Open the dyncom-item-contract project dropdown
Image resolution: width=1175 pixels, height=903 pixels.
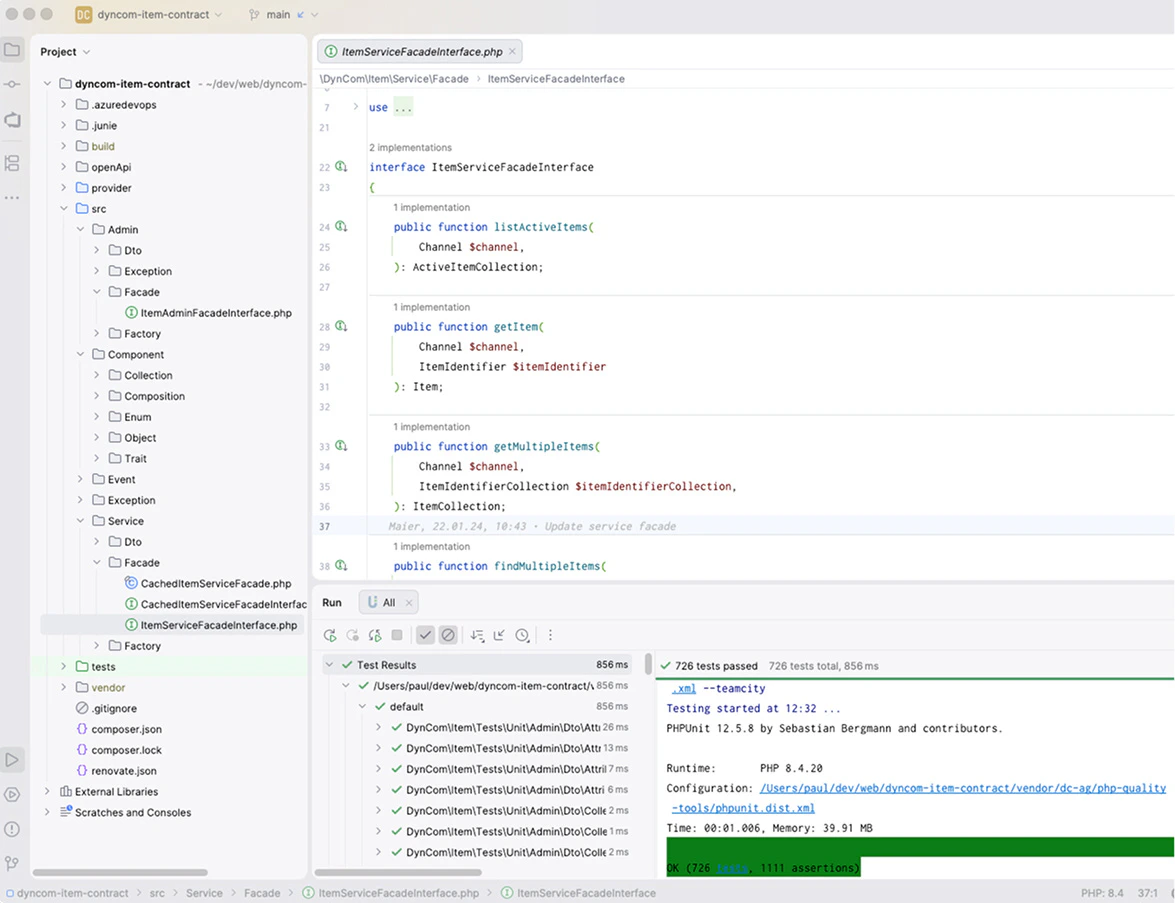(x=159, y=14)
